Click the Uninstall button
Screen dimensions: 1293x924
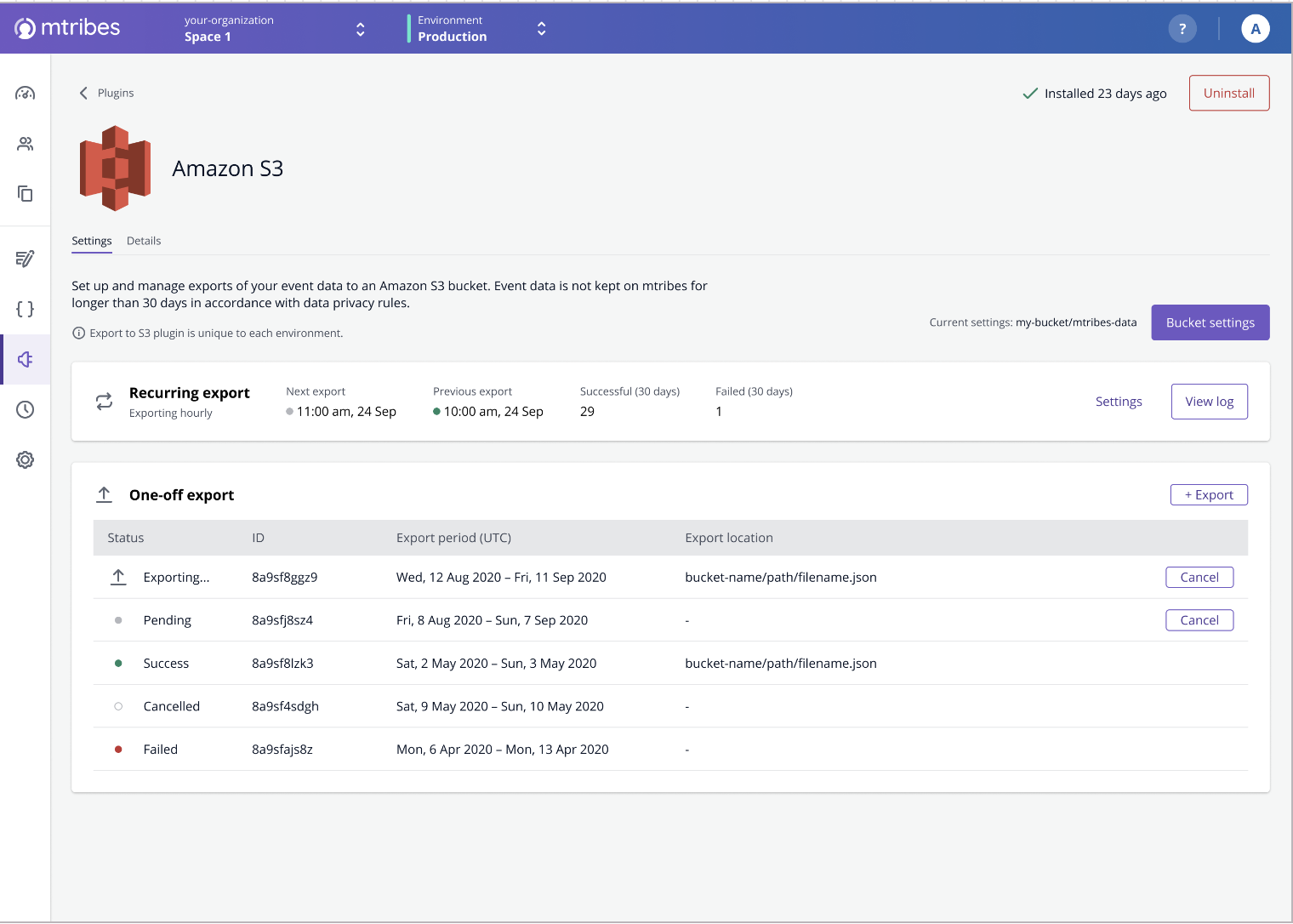point(1229,93)
